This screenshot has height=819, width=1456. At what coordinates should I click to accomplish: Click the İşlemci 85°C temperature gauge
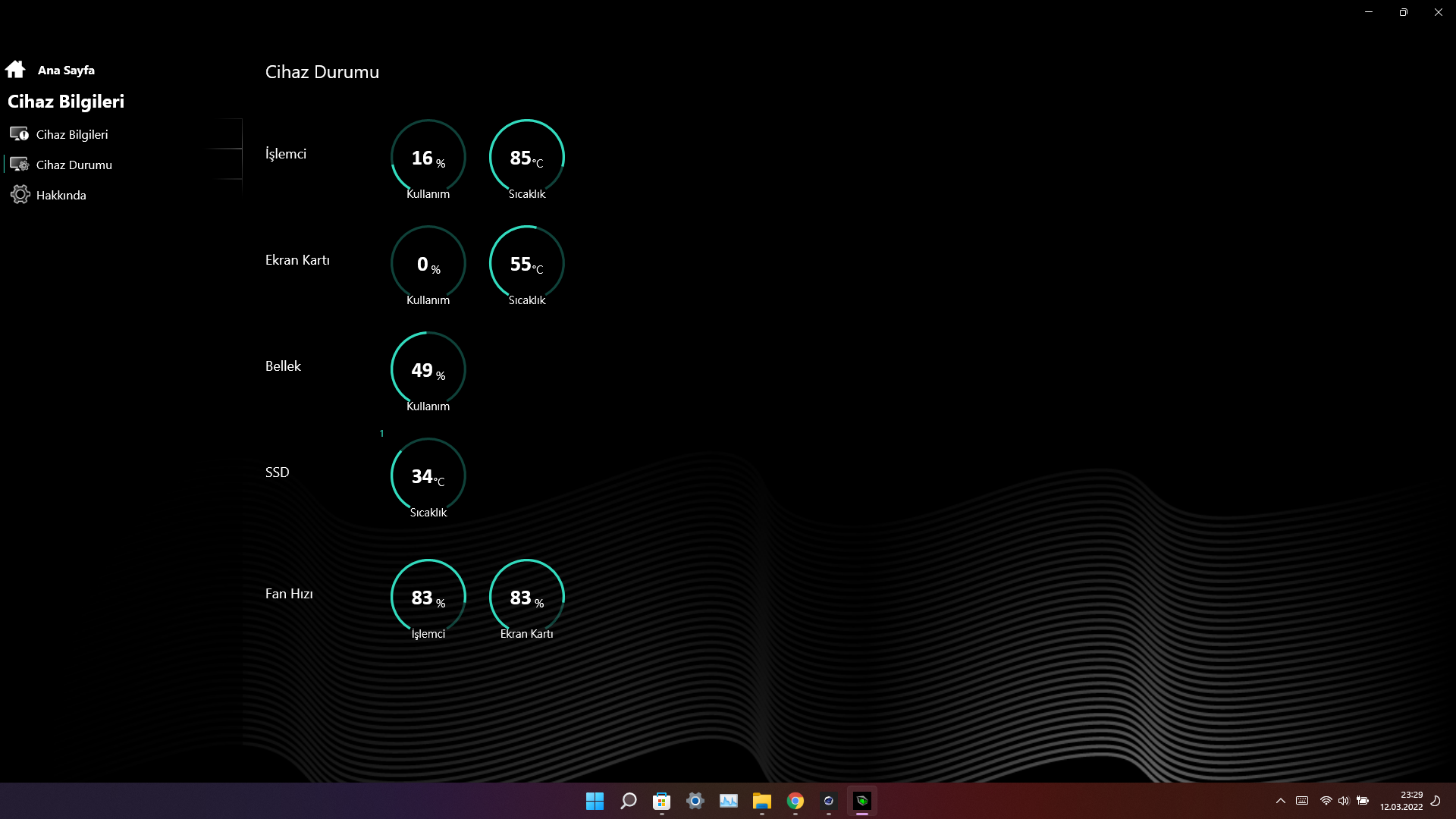[x=526, y=157]
